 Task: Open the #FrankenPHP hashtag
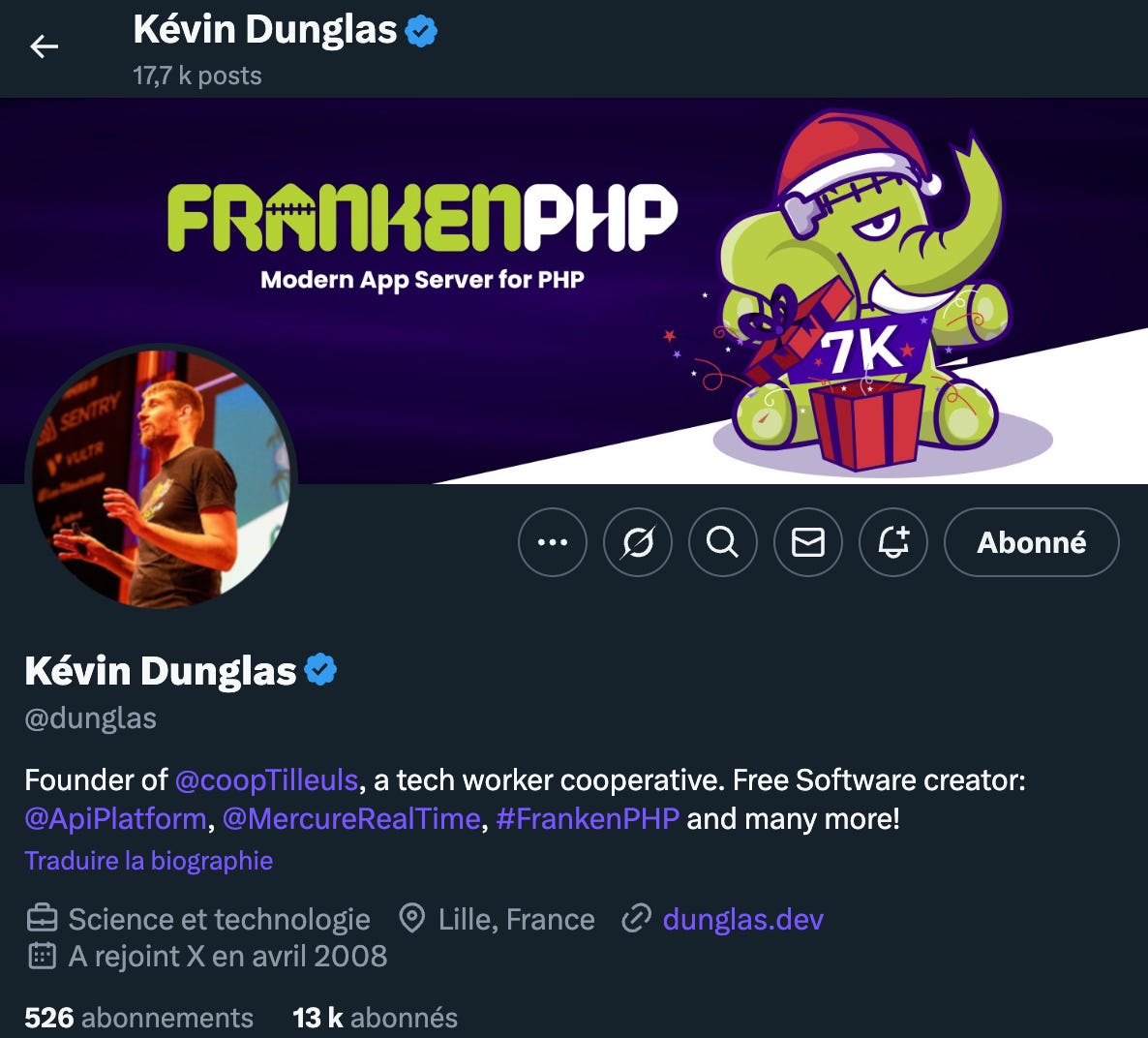tap(588, 819)
